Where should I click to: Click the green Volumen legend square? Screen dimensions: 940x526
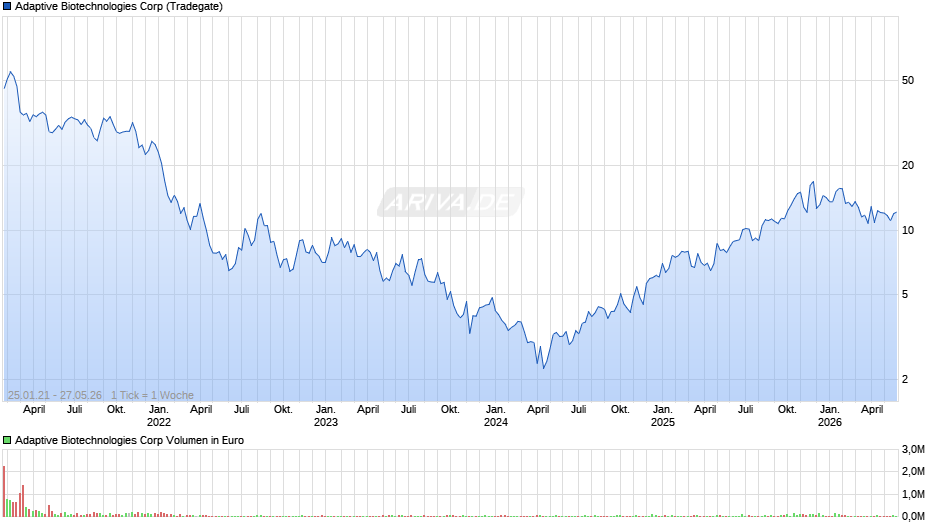[x=7, y=440]
